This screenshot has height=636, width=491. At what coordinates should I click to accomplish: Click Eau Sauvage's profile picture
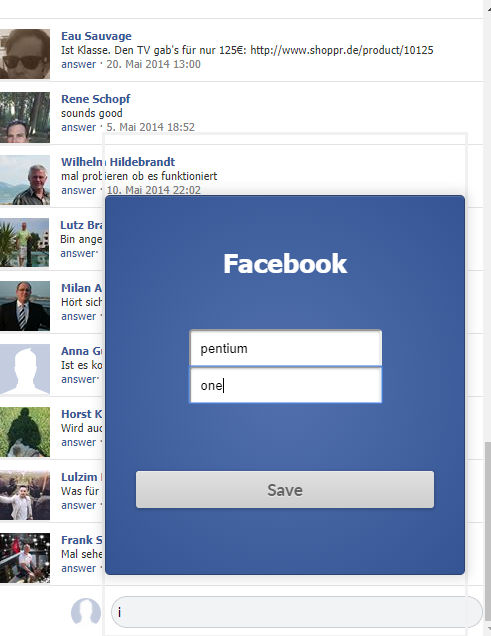click(25, 54)
